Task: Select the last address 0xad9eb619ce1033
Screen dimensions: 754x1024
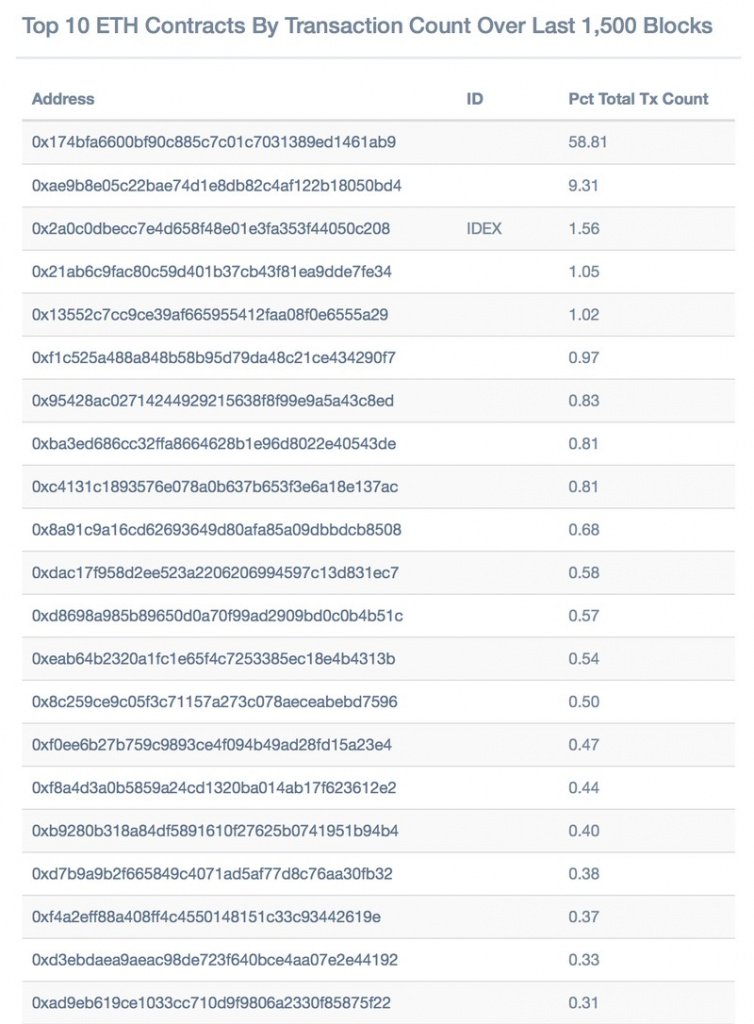Action: click(x=210, y=1002)
